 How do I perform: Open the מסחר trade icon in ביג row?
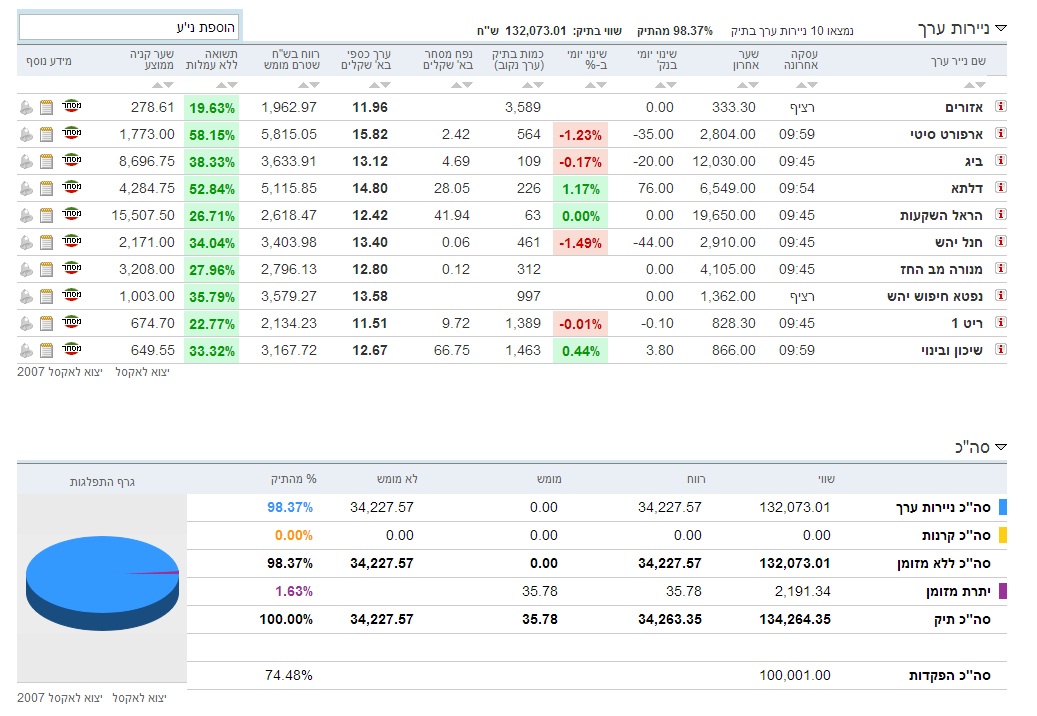pyautogui.click(x=71, y=162)
